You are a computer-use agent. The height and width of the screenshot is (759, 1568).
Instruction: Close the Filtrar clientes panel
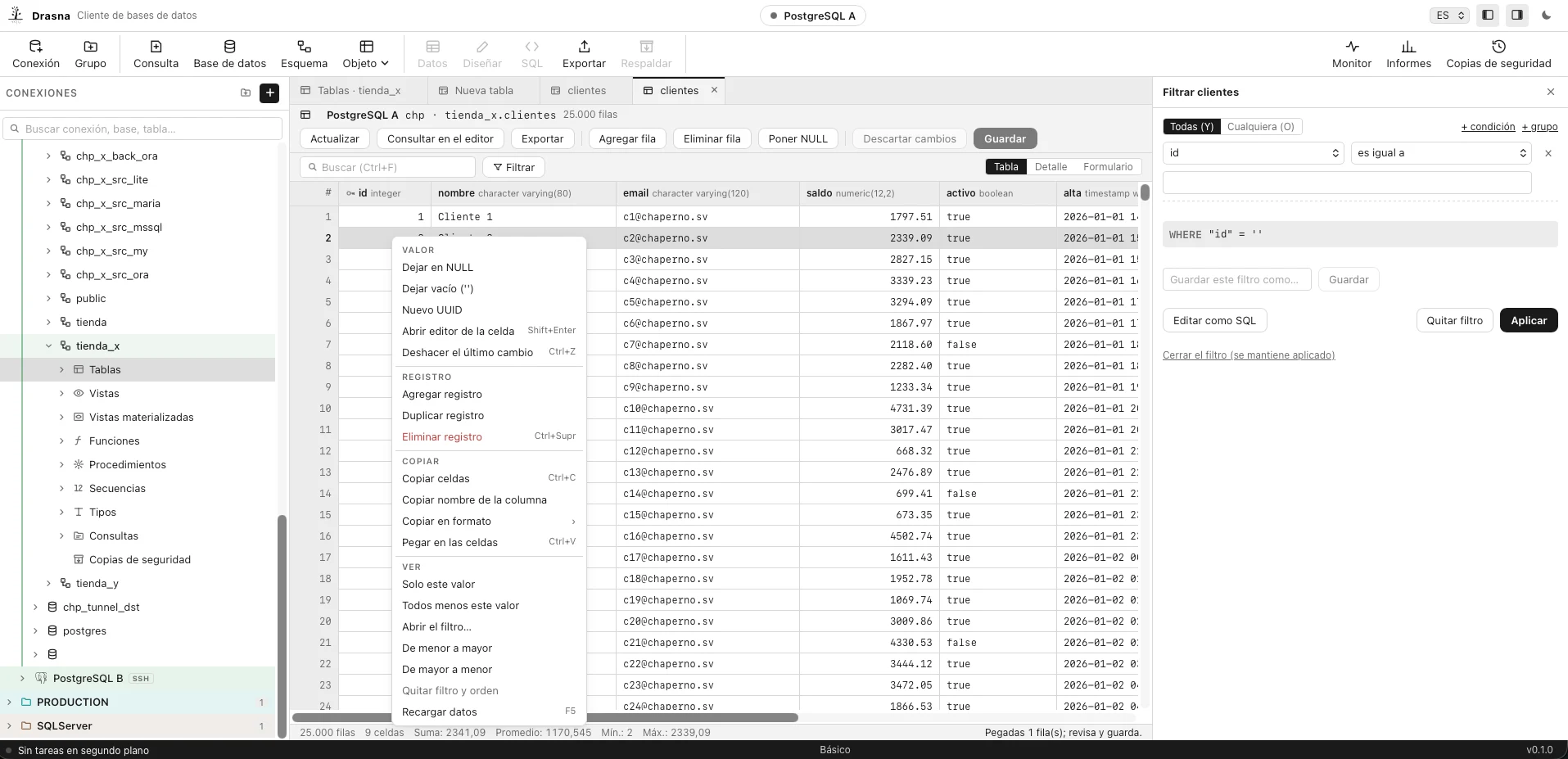pyautogui.click(x=1551, y=92)
